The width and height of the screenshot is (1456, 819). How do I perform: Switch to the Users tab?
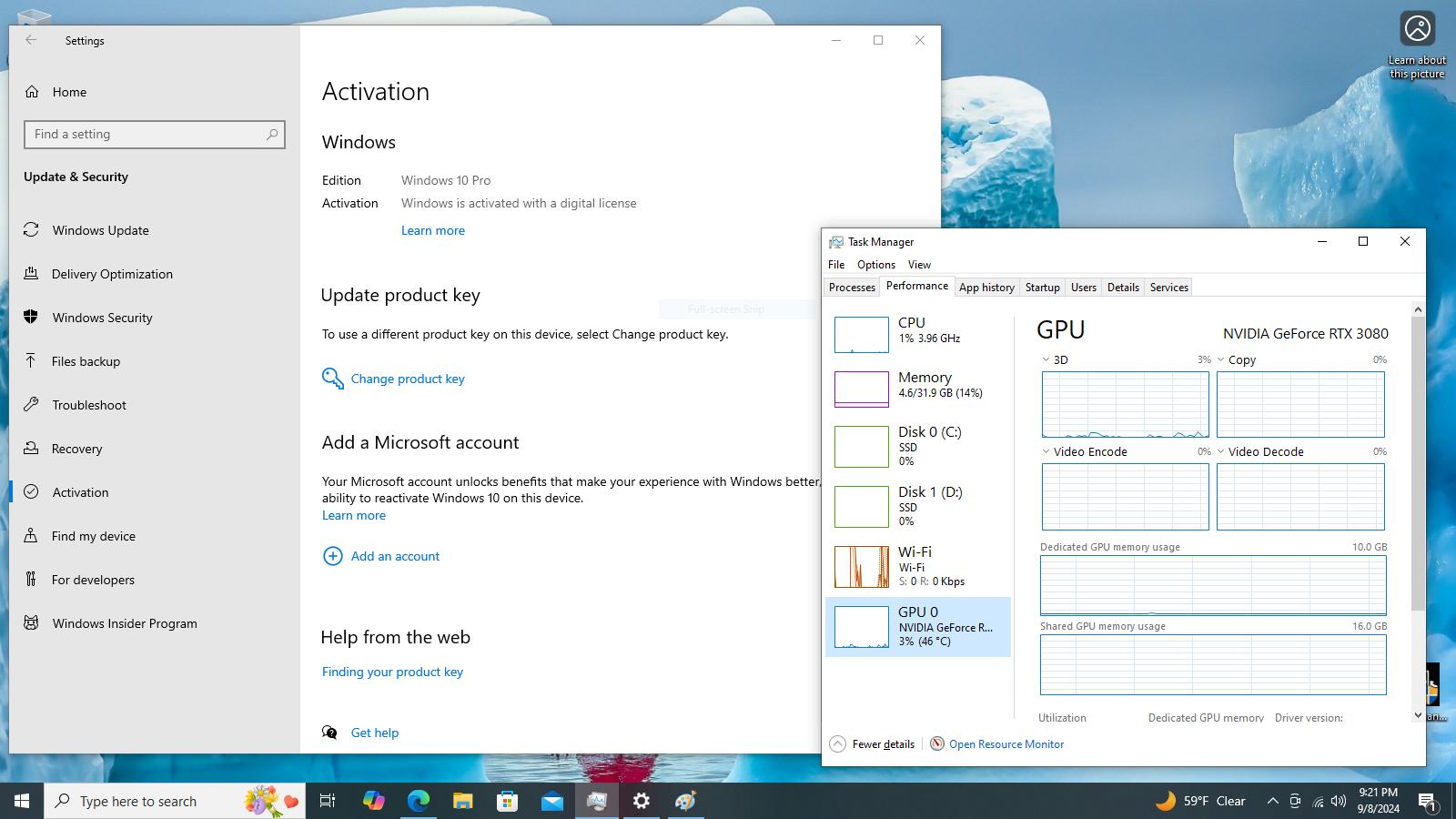[x=1084, y=288]
